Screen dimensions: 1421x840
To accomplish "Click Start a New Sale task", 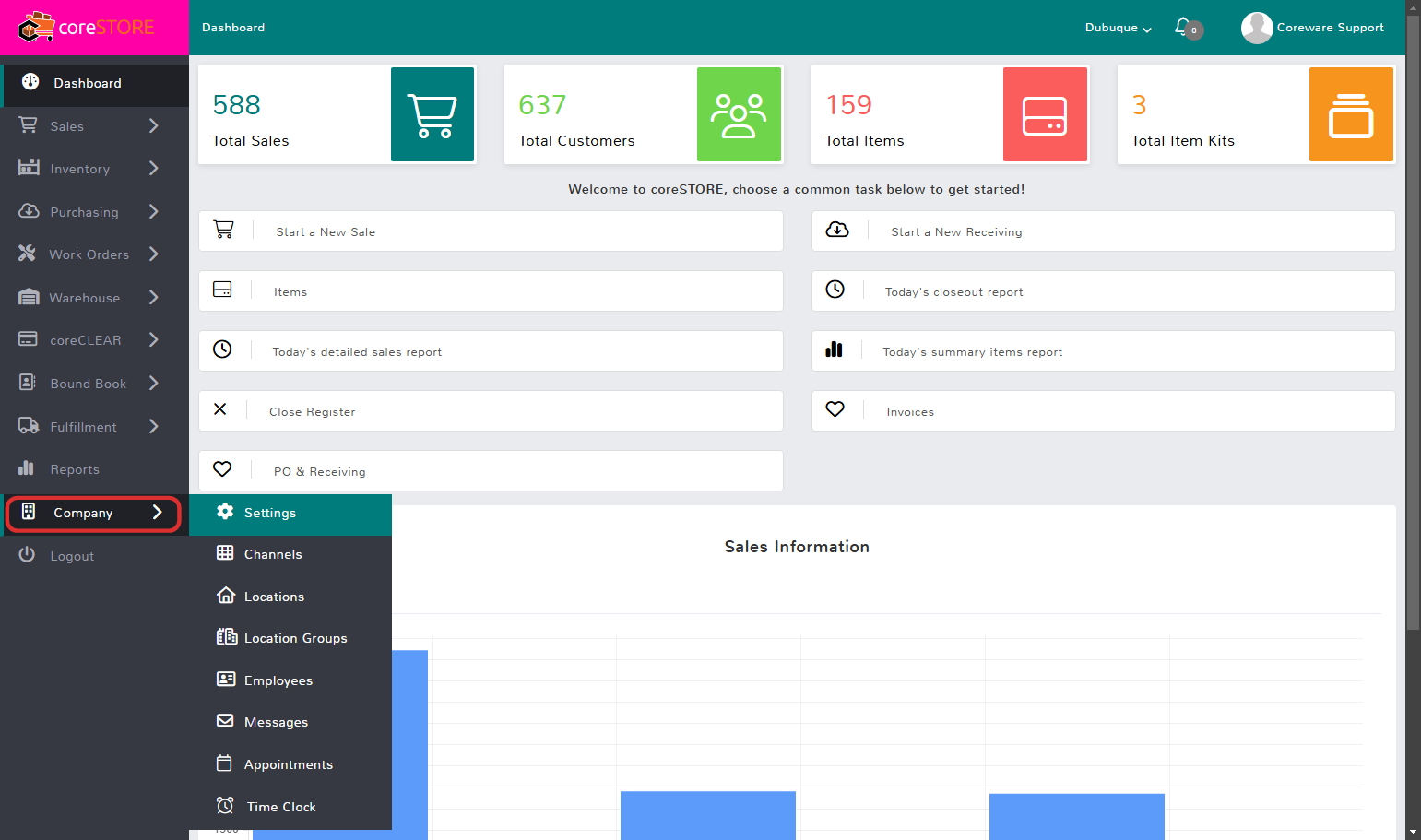I will pyautogui.click(x=491, y=231).
